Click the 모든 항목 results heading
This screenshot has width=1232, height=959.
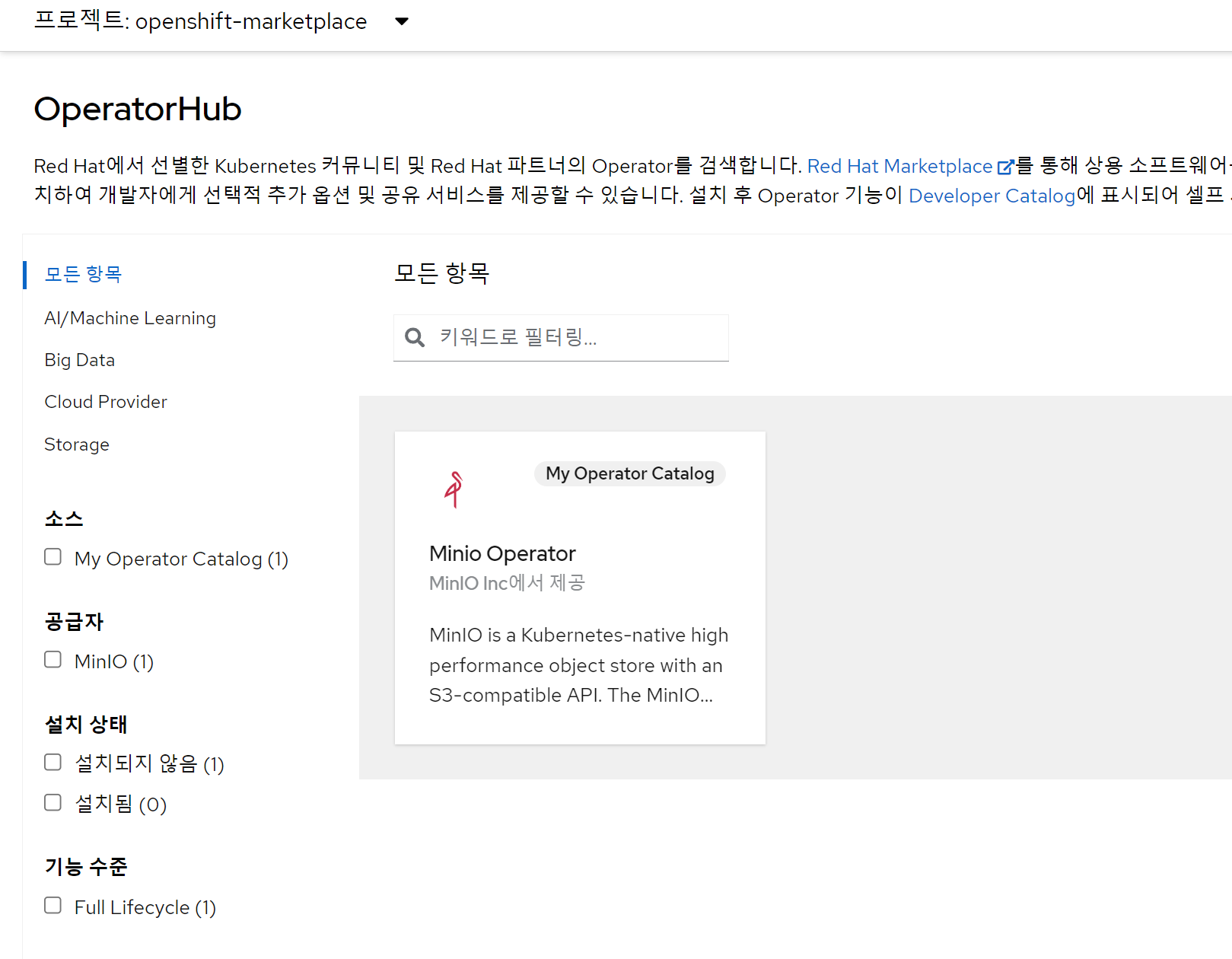coord(441,273)
